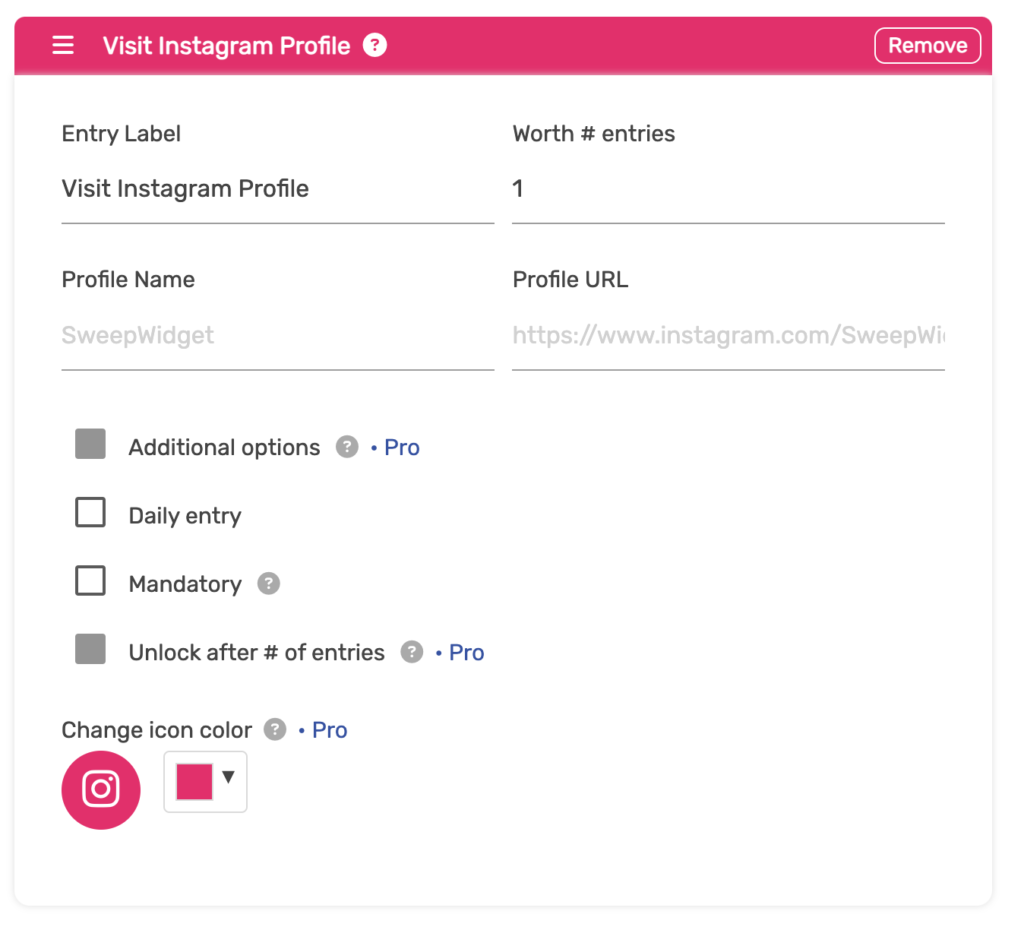Tick the Mandatory checkbox
This screenshot has height=930, width=1024.
[90, 581]
